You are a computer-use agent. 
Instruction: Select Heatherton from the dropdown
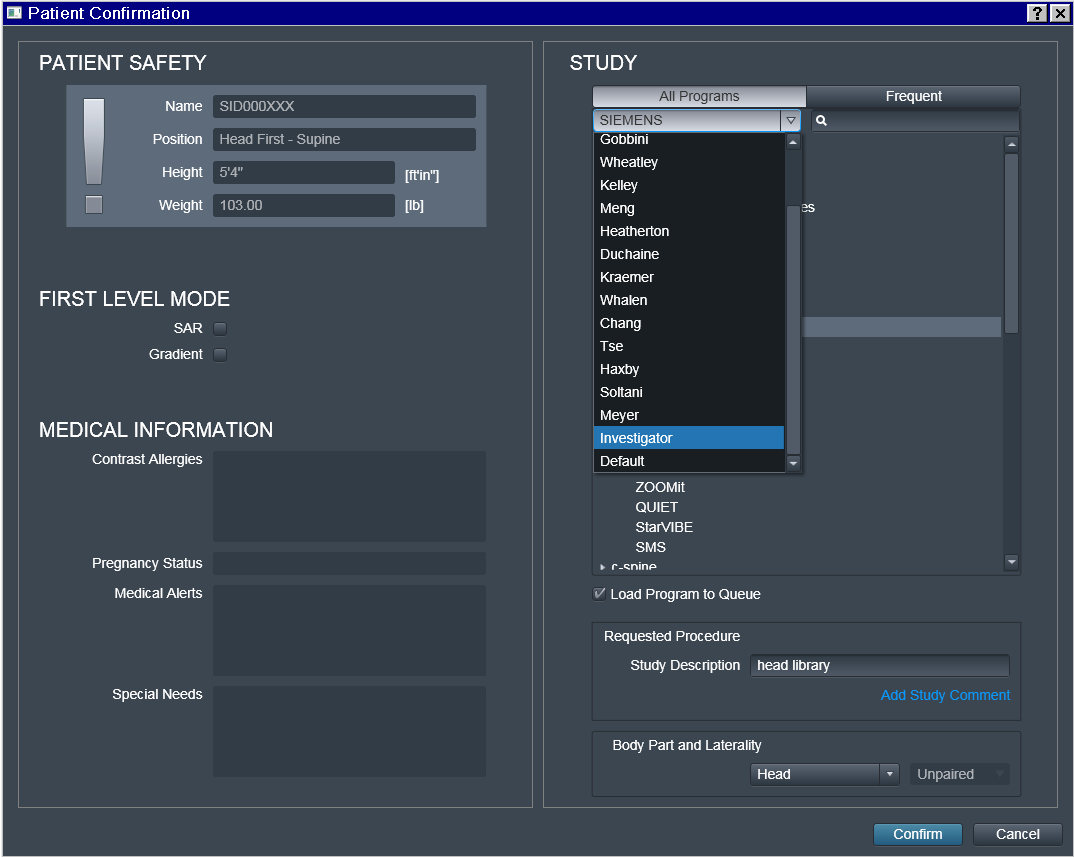(688, 231)
